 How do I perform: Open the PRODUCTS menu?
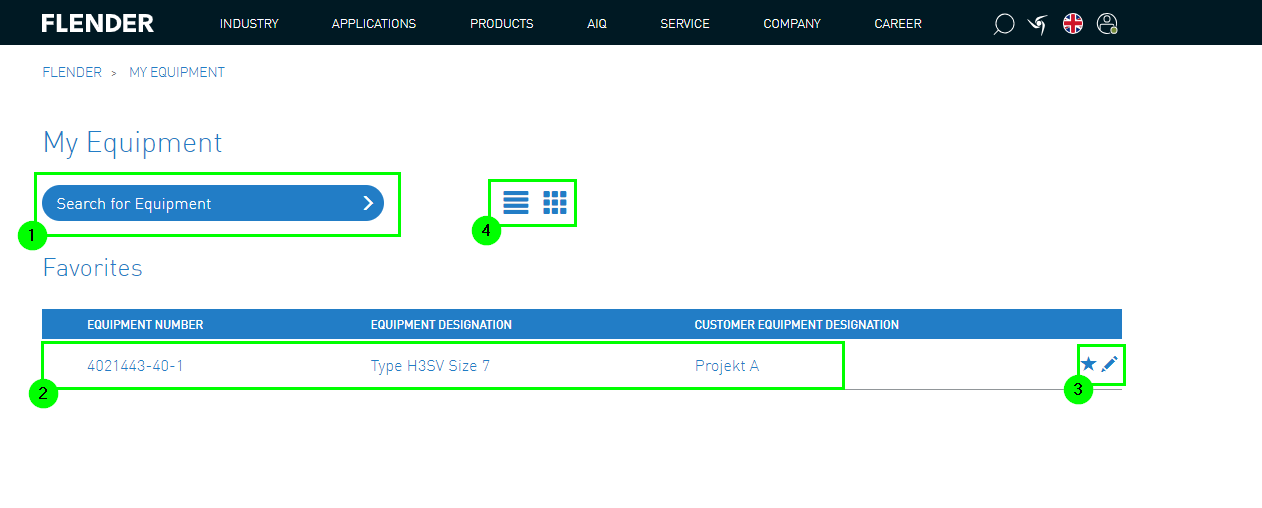tap(502, 24)
